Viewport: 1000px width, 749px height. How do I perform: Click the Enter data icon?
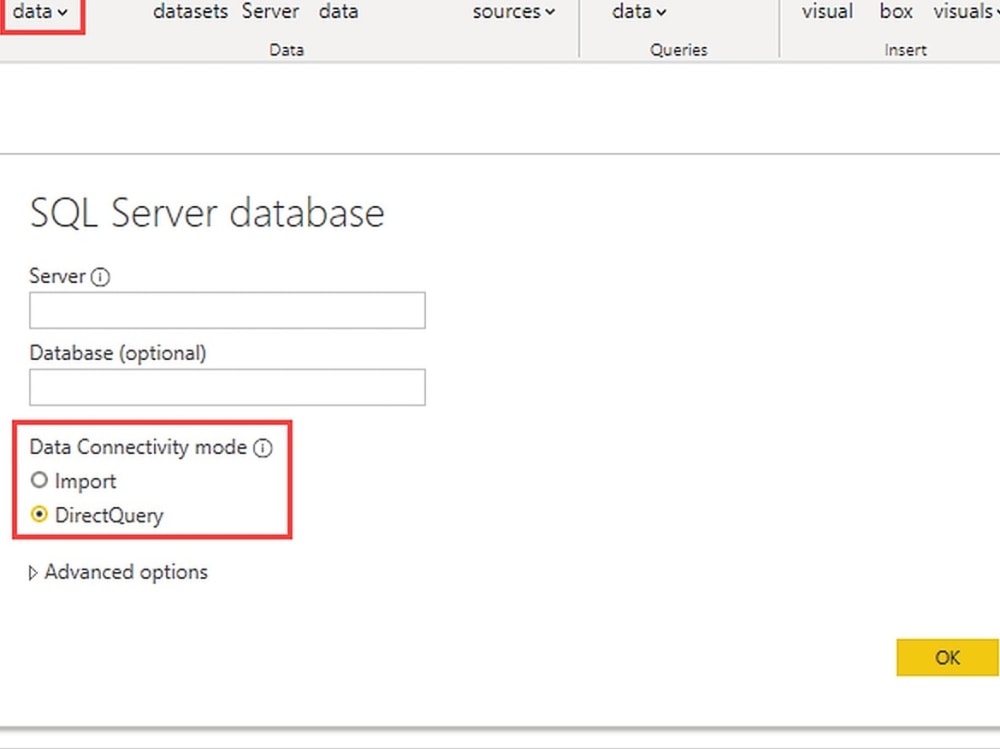point(338,12)
